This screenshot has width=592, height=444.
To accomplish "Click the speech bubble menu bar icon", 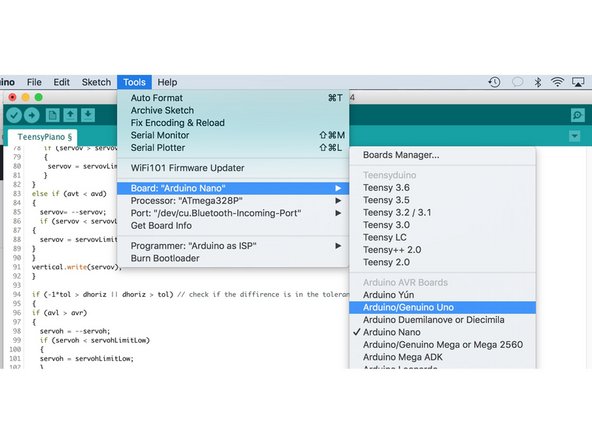I will pos(517,82).
